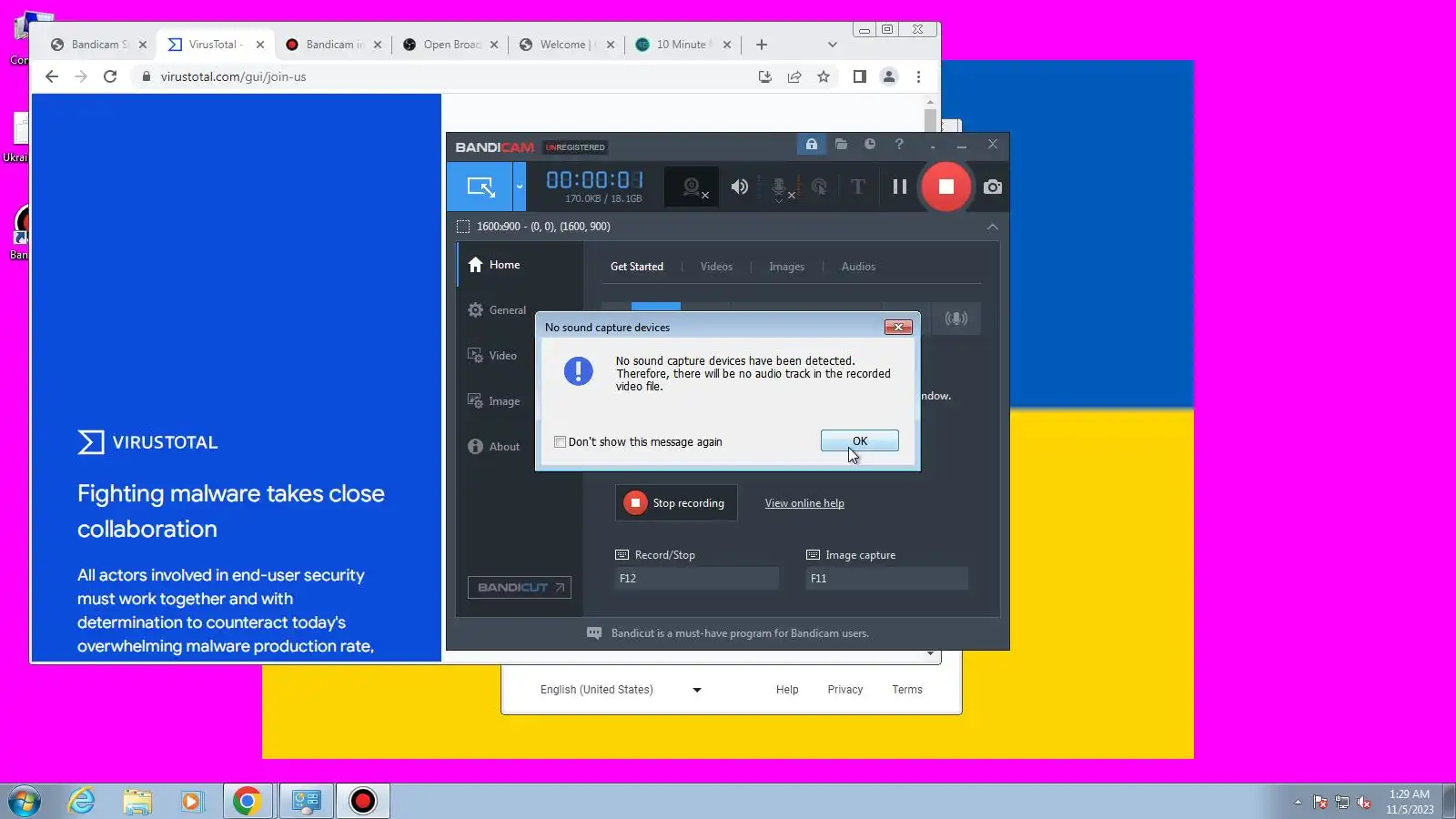Toggle the text overlay T icon in Bandicam
1456x819 pixels.
(x=857, y=187)
